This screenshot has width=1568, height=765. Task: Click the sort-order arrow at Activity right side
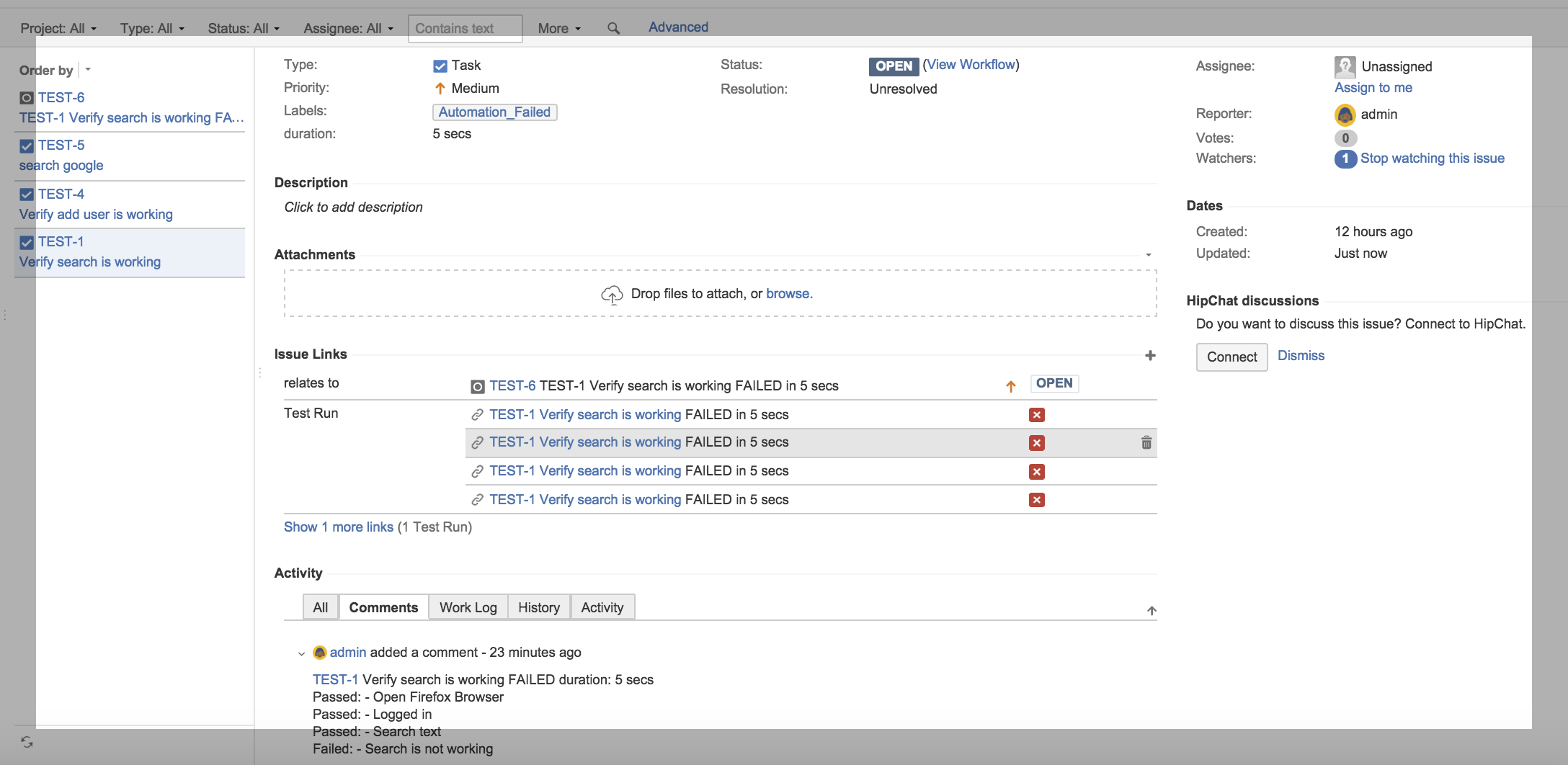tap(1151, 611)
